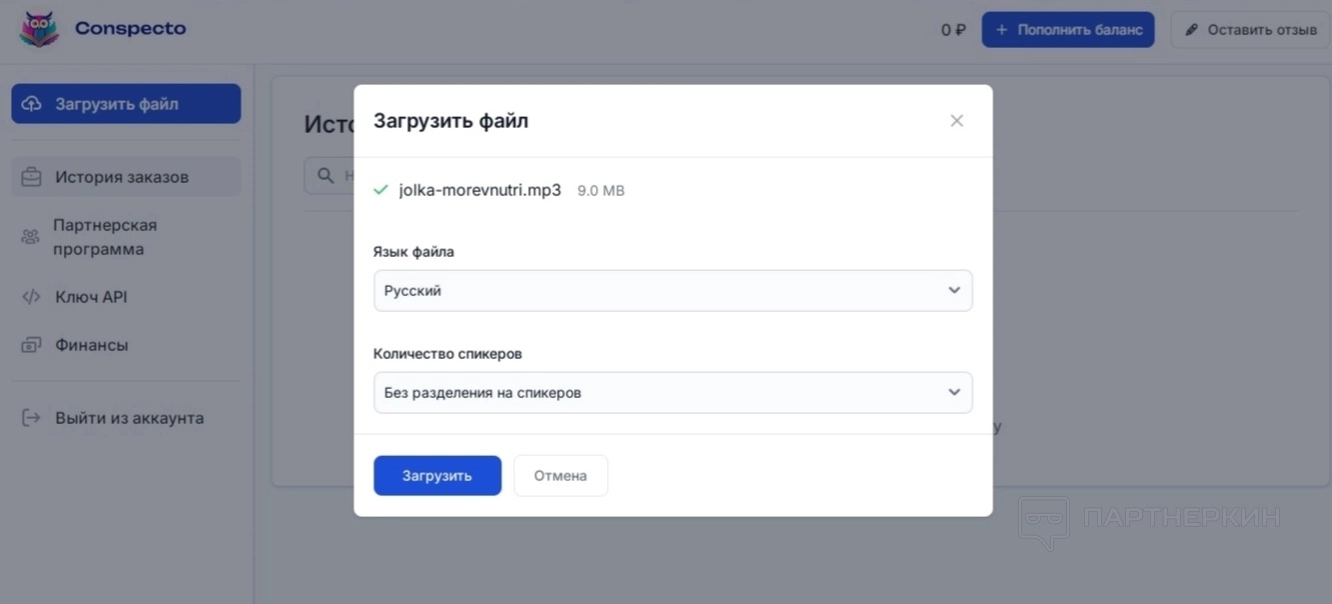Click the chevron arrow of Русский selector
The width and height of the screenshot is (1332, 604).
pos(954,291)
